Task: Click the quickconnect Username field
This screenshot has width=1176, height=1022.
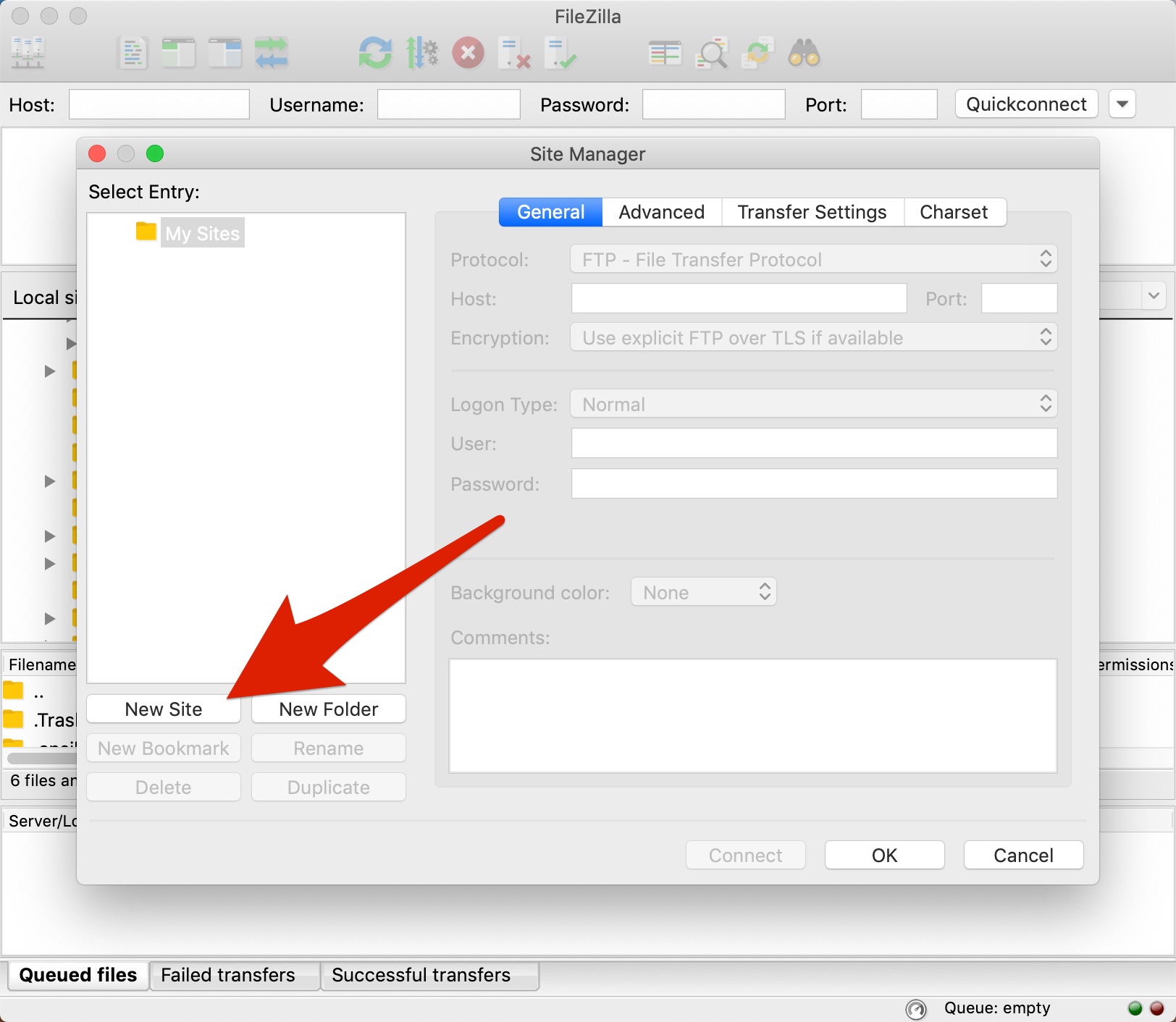Action: coord(449,104)
